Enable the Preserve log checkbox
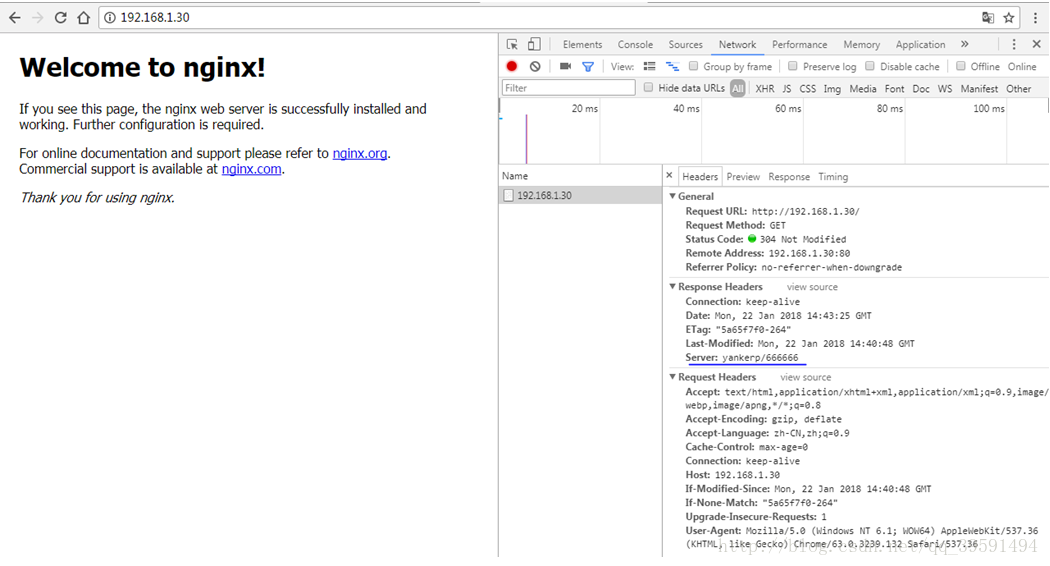Image resolution: width=1050 pixels, height=566 pixels. 793,66
